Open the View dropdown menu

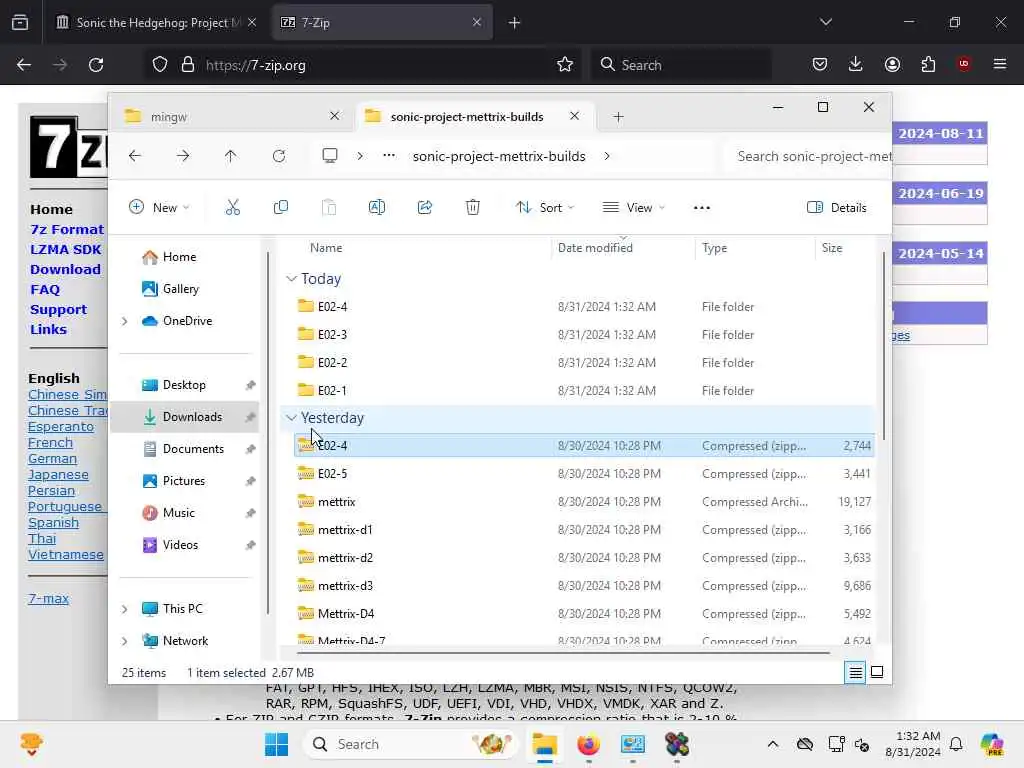click(x=633, y=208)
